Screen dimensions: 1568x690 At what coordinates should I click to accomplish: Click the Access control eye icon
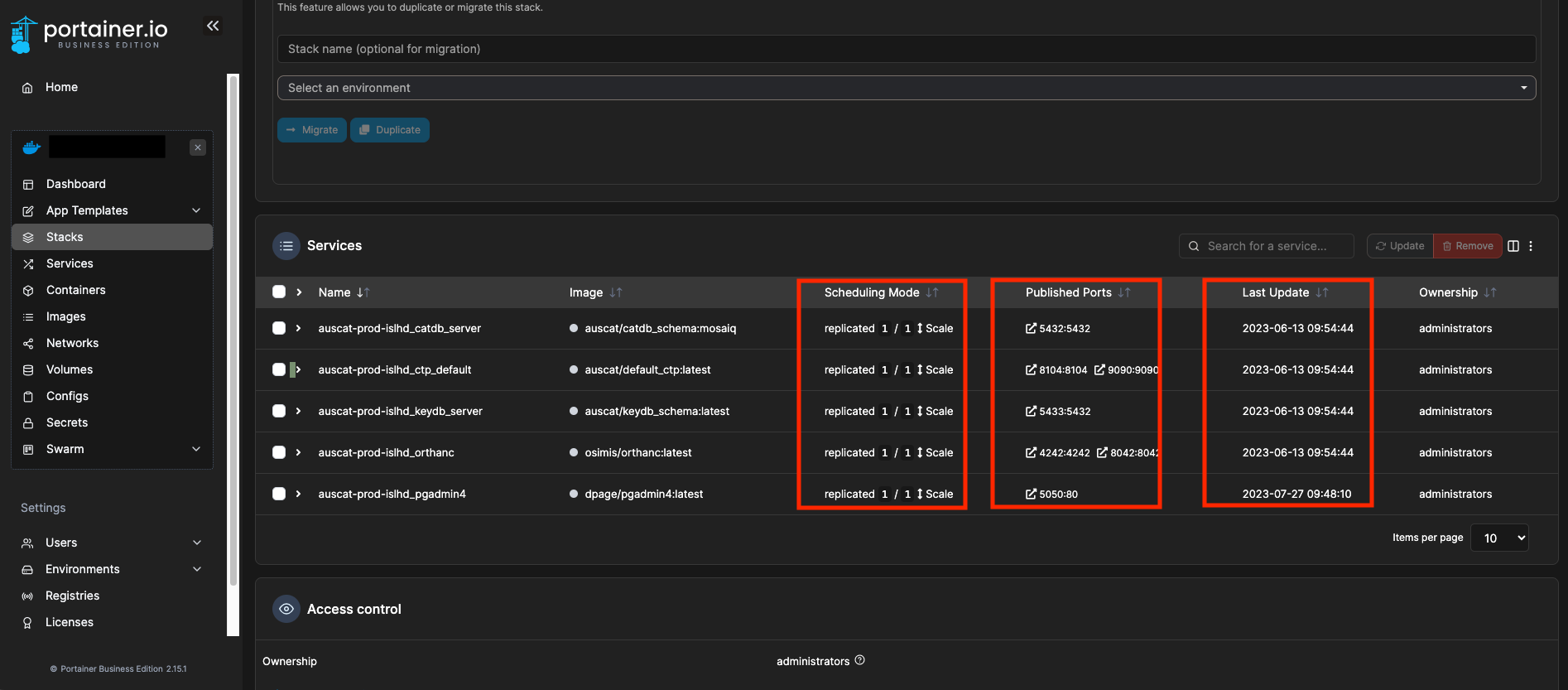pyautogui.click(x=286, y=609)
